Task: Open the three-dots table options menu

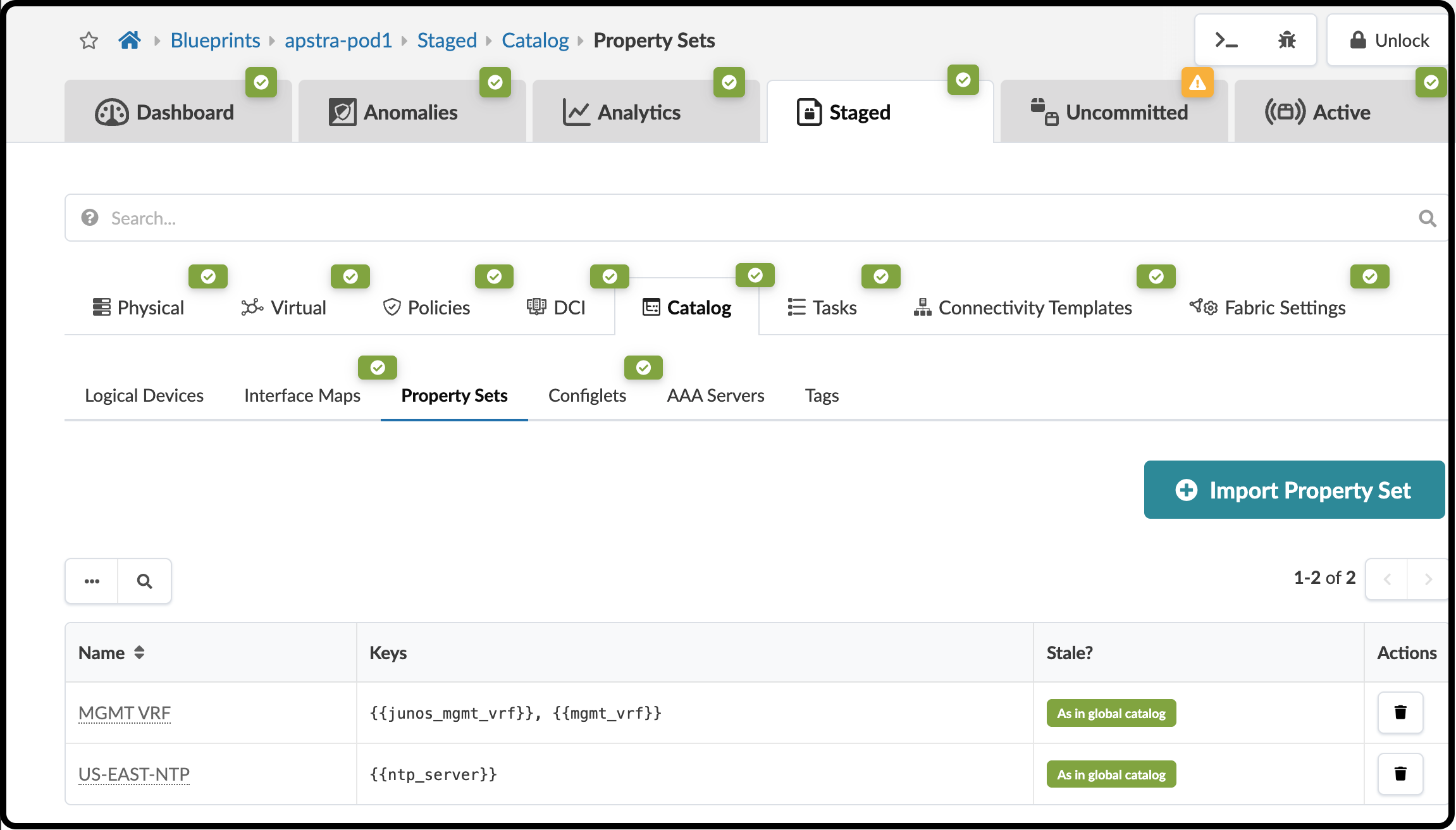Action: pos(92,581)
